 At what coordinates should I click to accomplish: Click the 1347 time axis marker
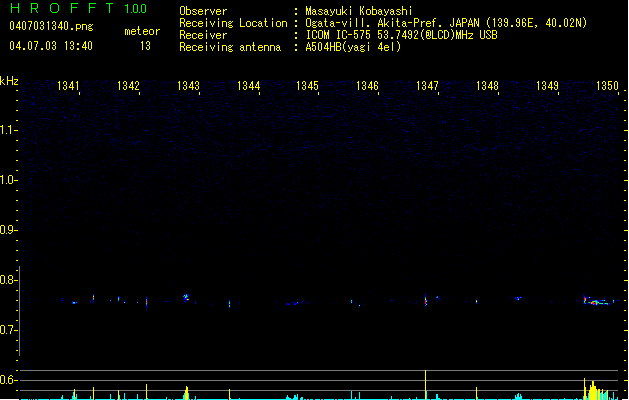pyautogui.click(x=427, y=86)
